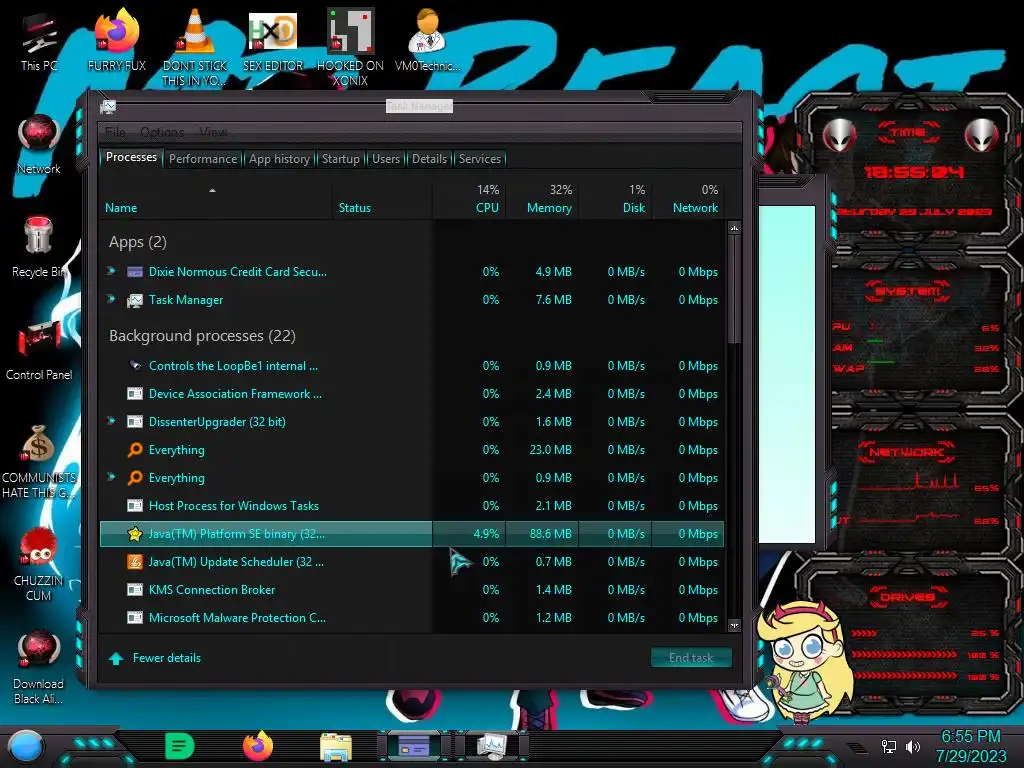This screenshot has height=768, width=1024.
Task: Click the Java Platform SE binary star icon
Action: tap(135, 534)
